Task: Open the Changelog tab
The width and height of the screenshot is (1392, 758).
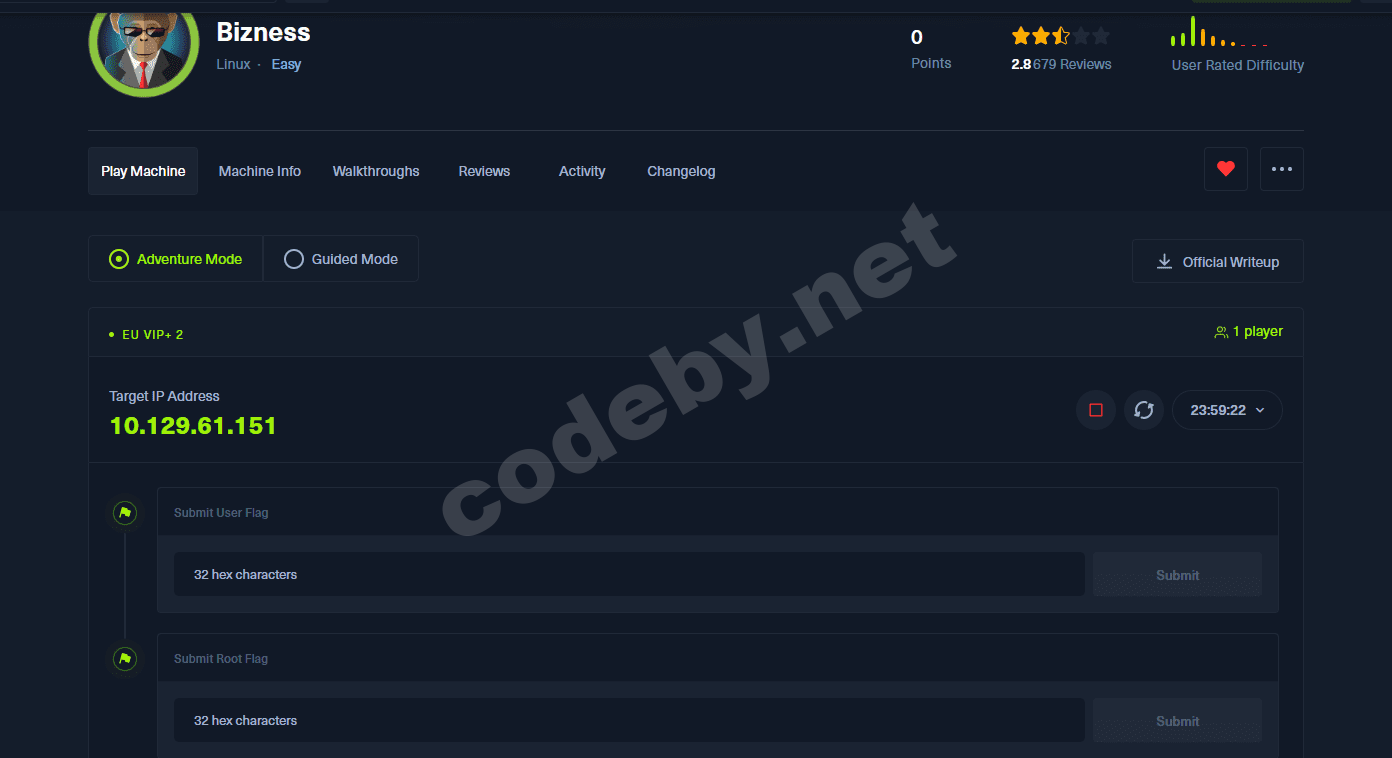Action: 681,171
